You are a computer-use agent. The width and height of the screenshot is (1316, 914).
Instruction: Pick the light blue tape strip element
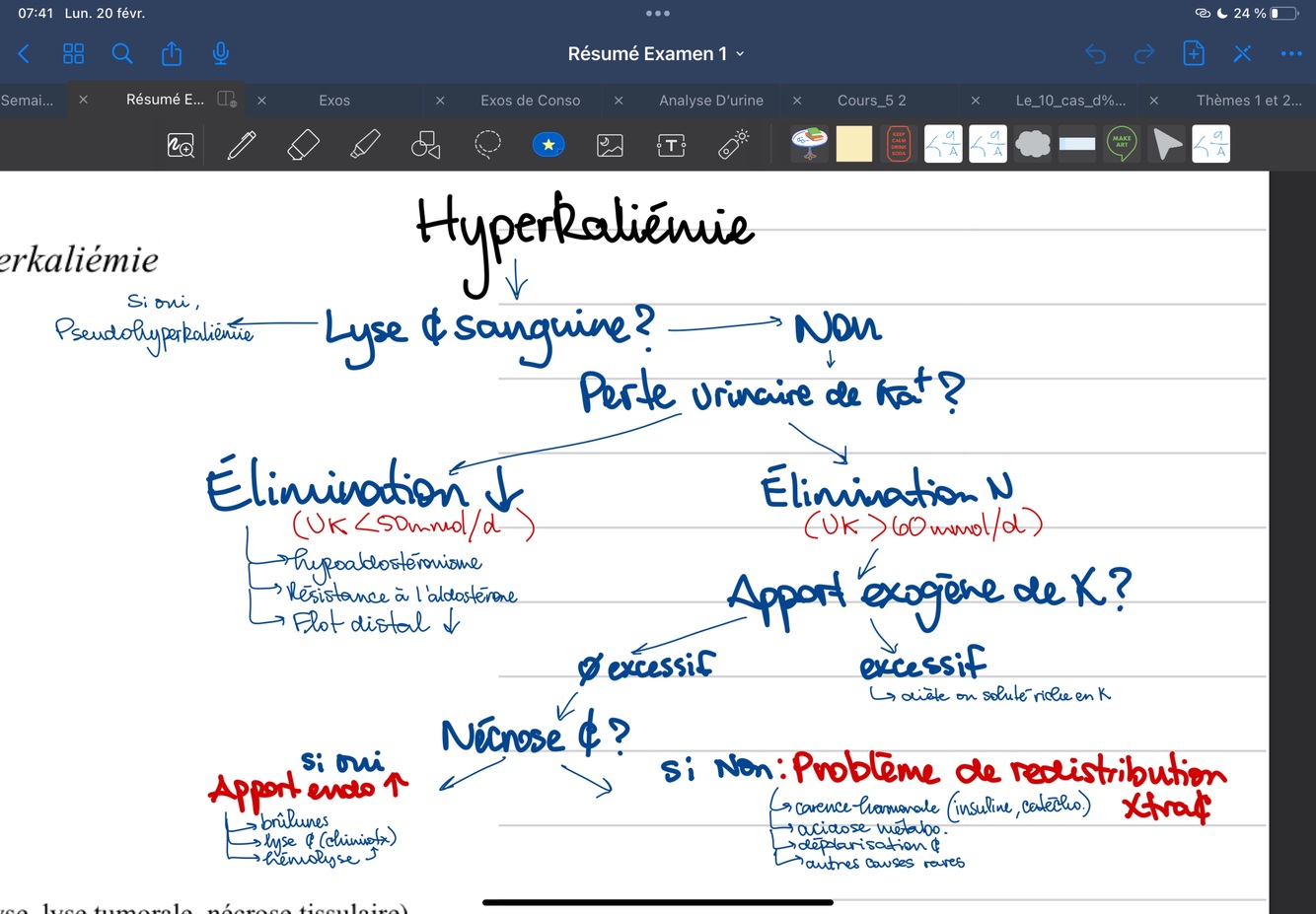coord(1077,144)
